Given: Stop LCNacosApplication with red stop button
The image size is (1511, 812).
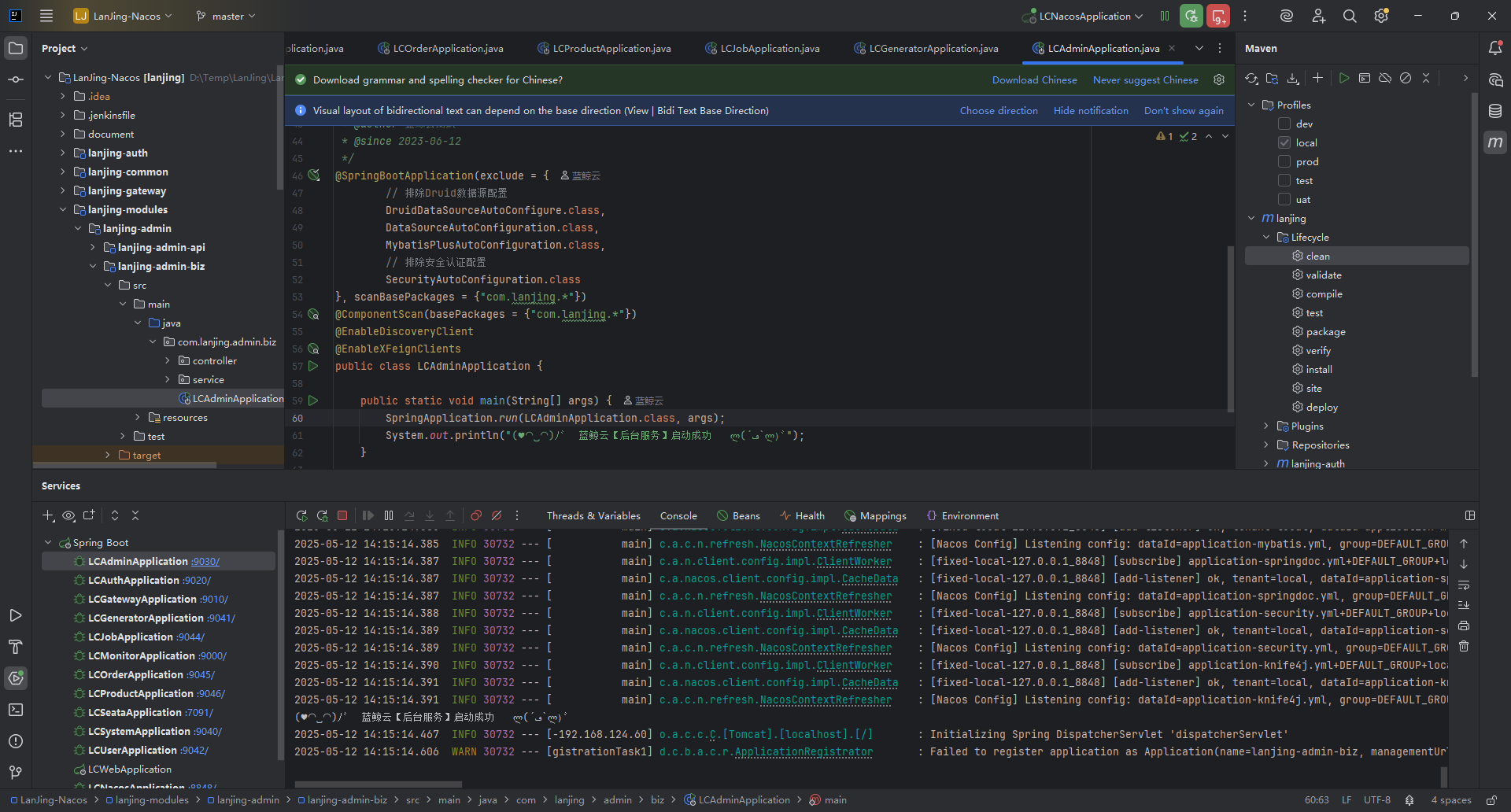Looking at the screenshot, I should (1218, 16).
